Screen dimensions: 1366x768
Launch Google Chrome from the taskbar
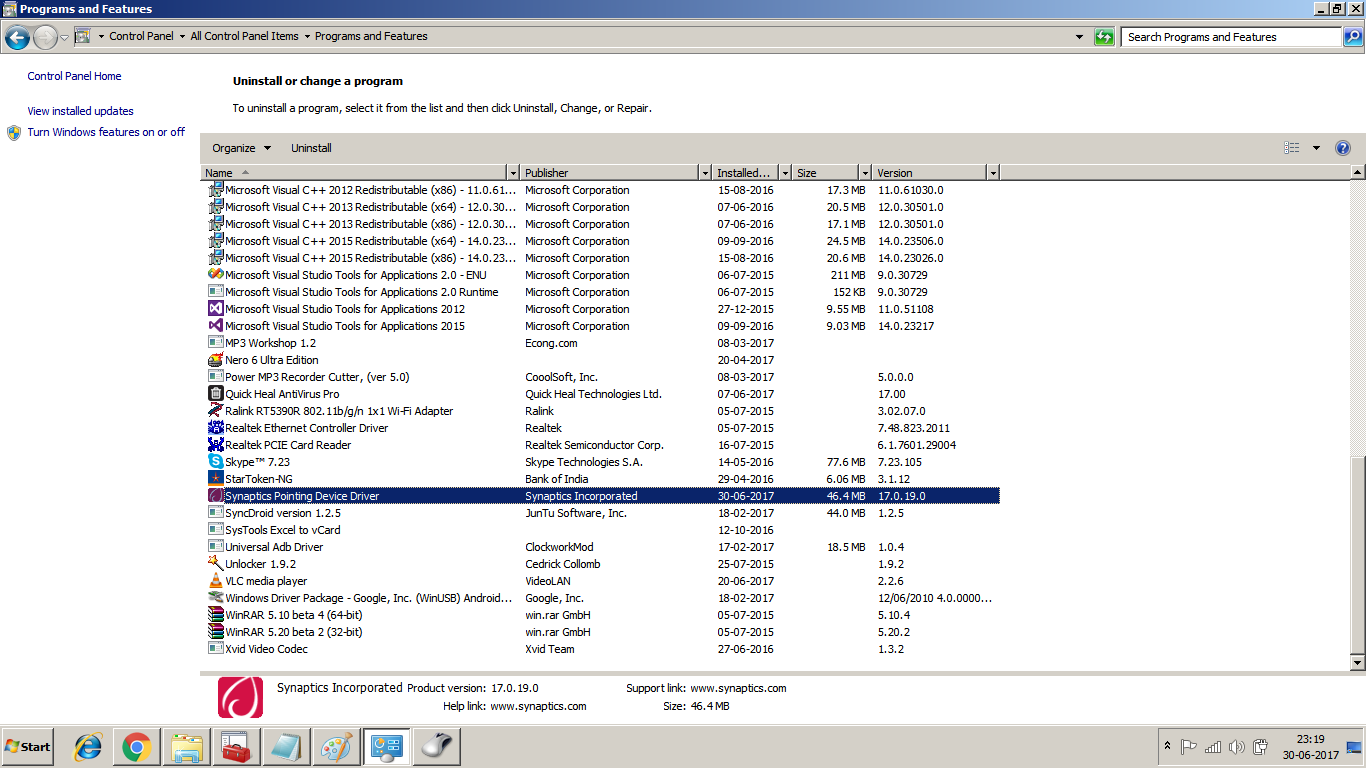coord(137,746)
